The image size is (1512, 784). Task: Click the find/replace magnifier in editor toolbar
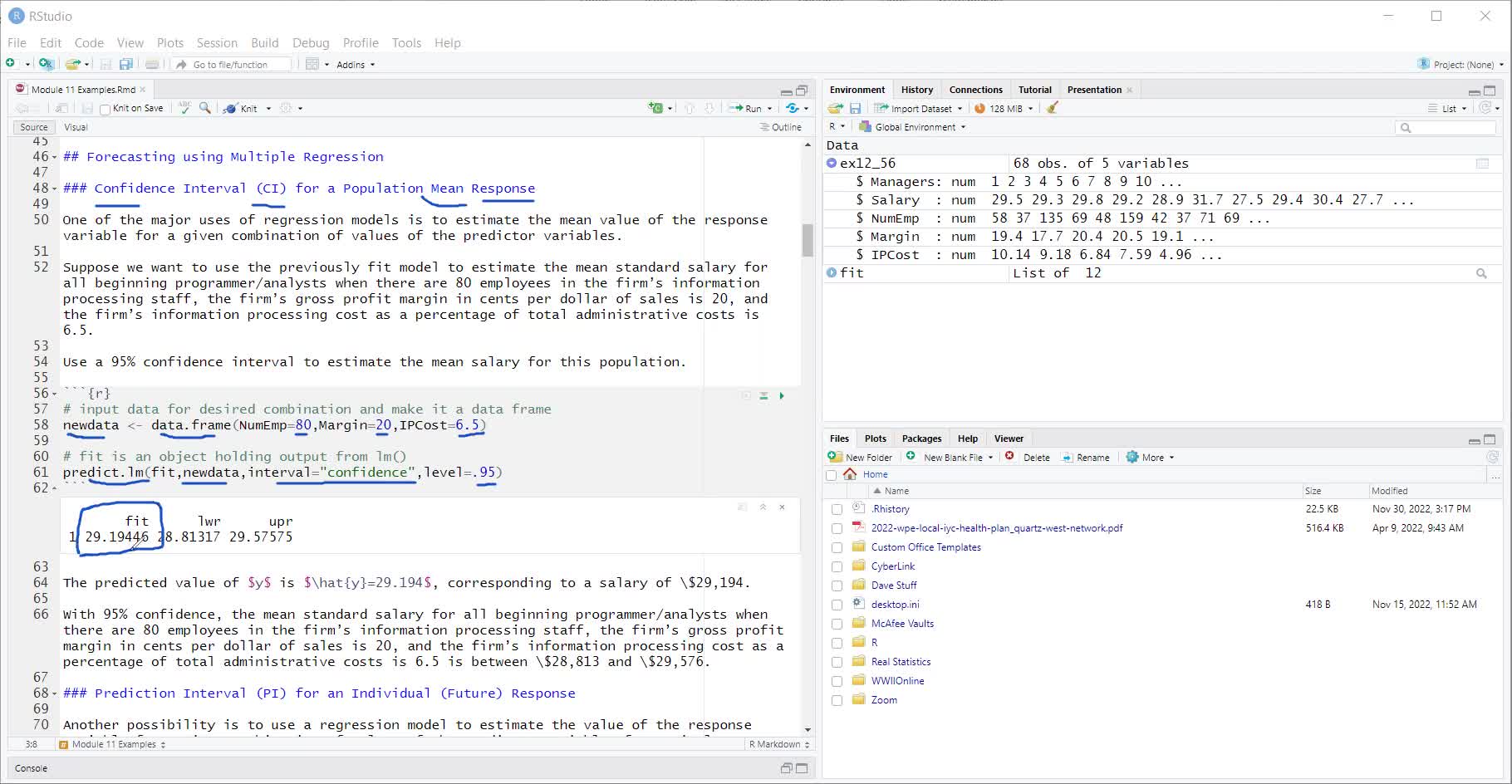tap(204, 108)
